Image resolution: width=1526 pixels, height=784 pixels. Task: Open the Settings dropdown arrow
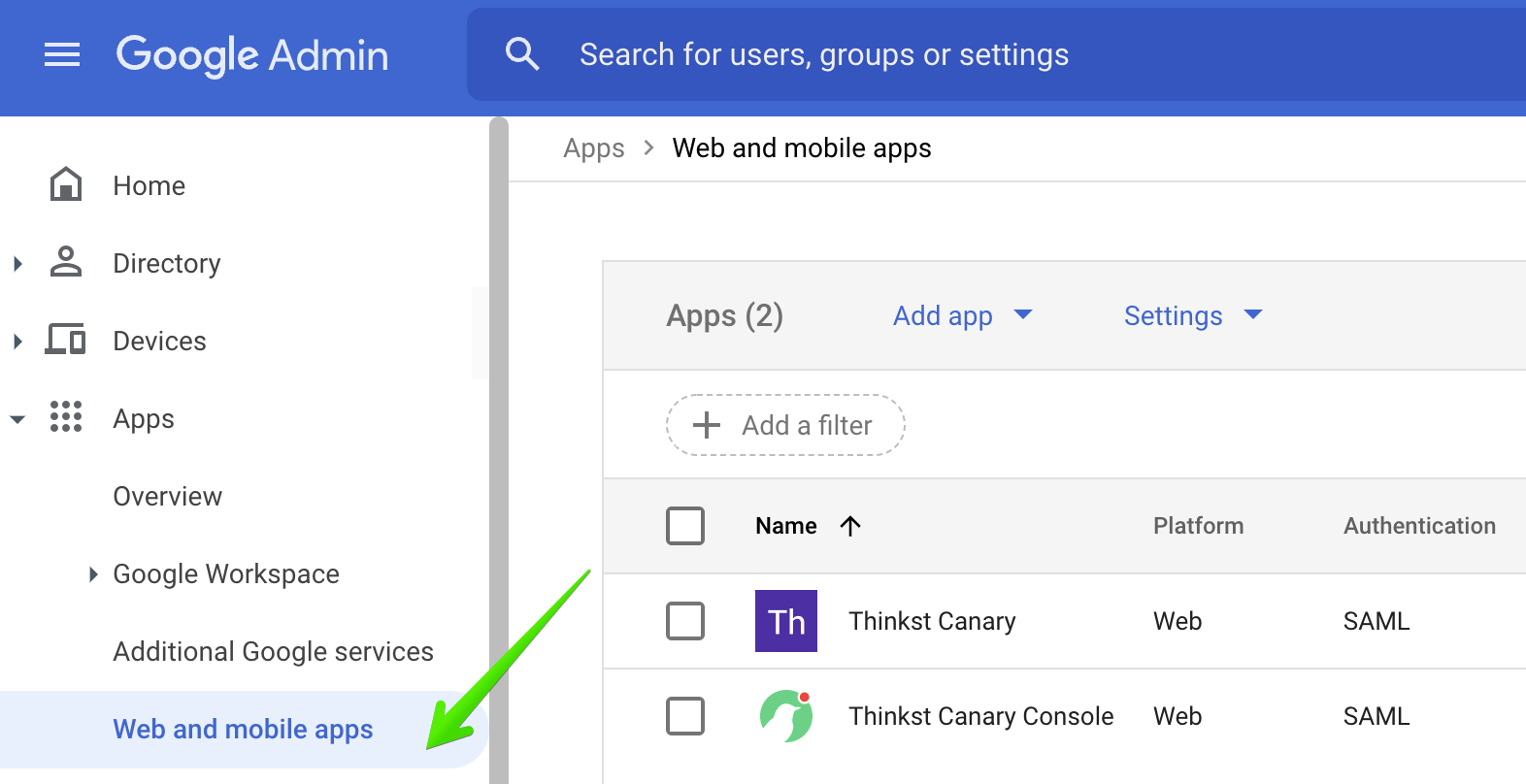click(x=1253, y=314)
